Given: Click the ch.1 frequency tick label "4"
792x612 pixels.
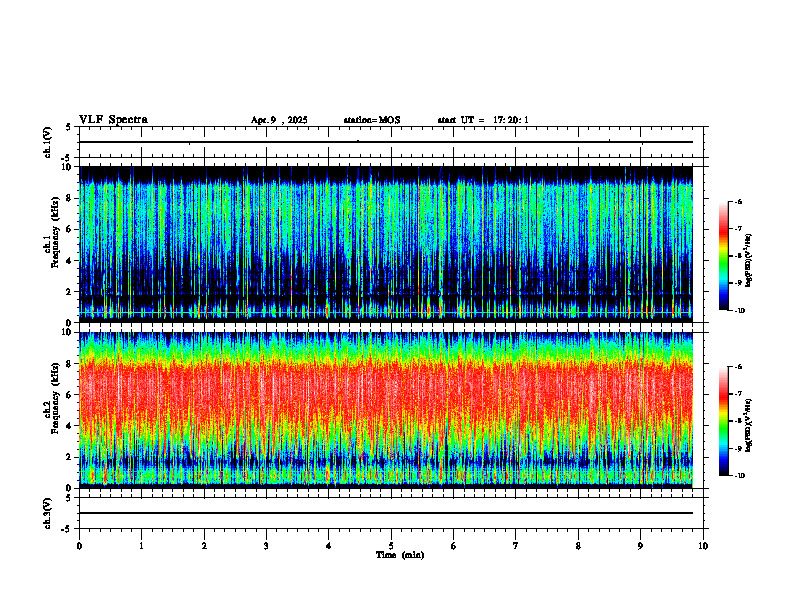Looking at the screenshot, I should click(71, 261).
